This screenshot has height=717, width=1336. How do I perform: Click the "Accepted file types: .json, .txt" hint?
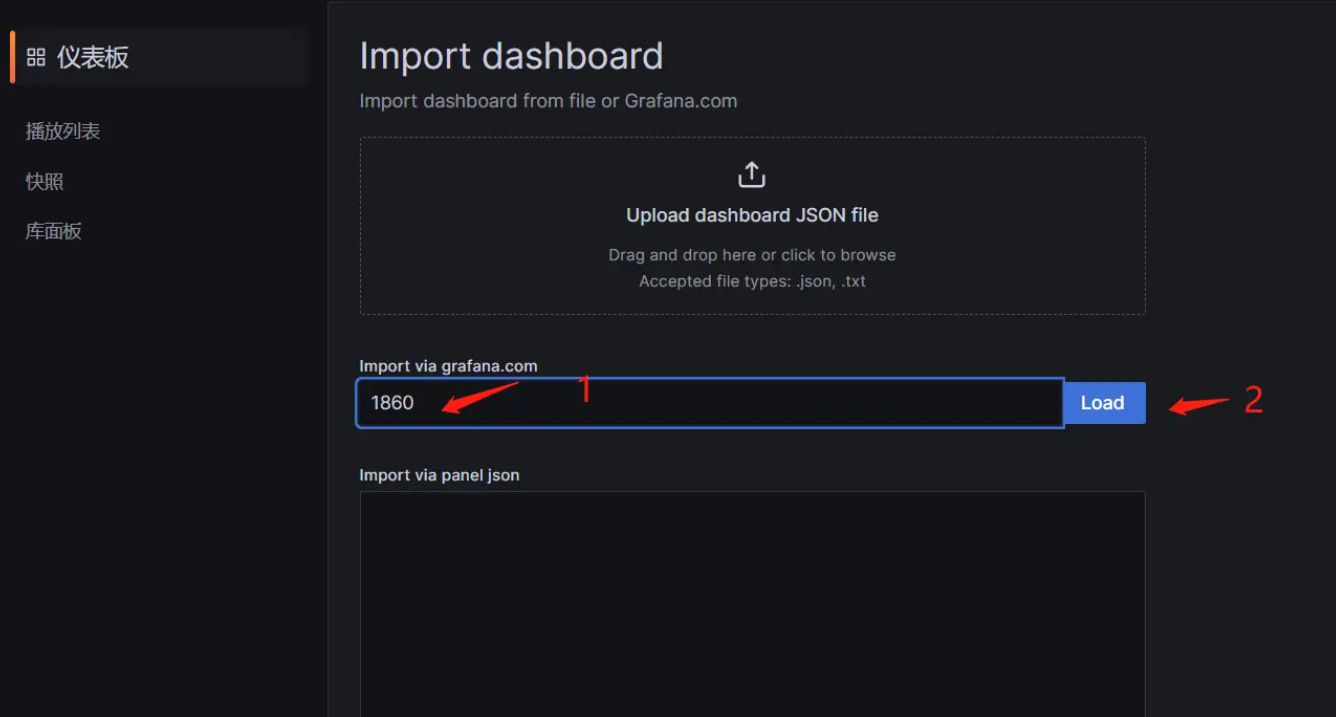click(x=751, y=281)
